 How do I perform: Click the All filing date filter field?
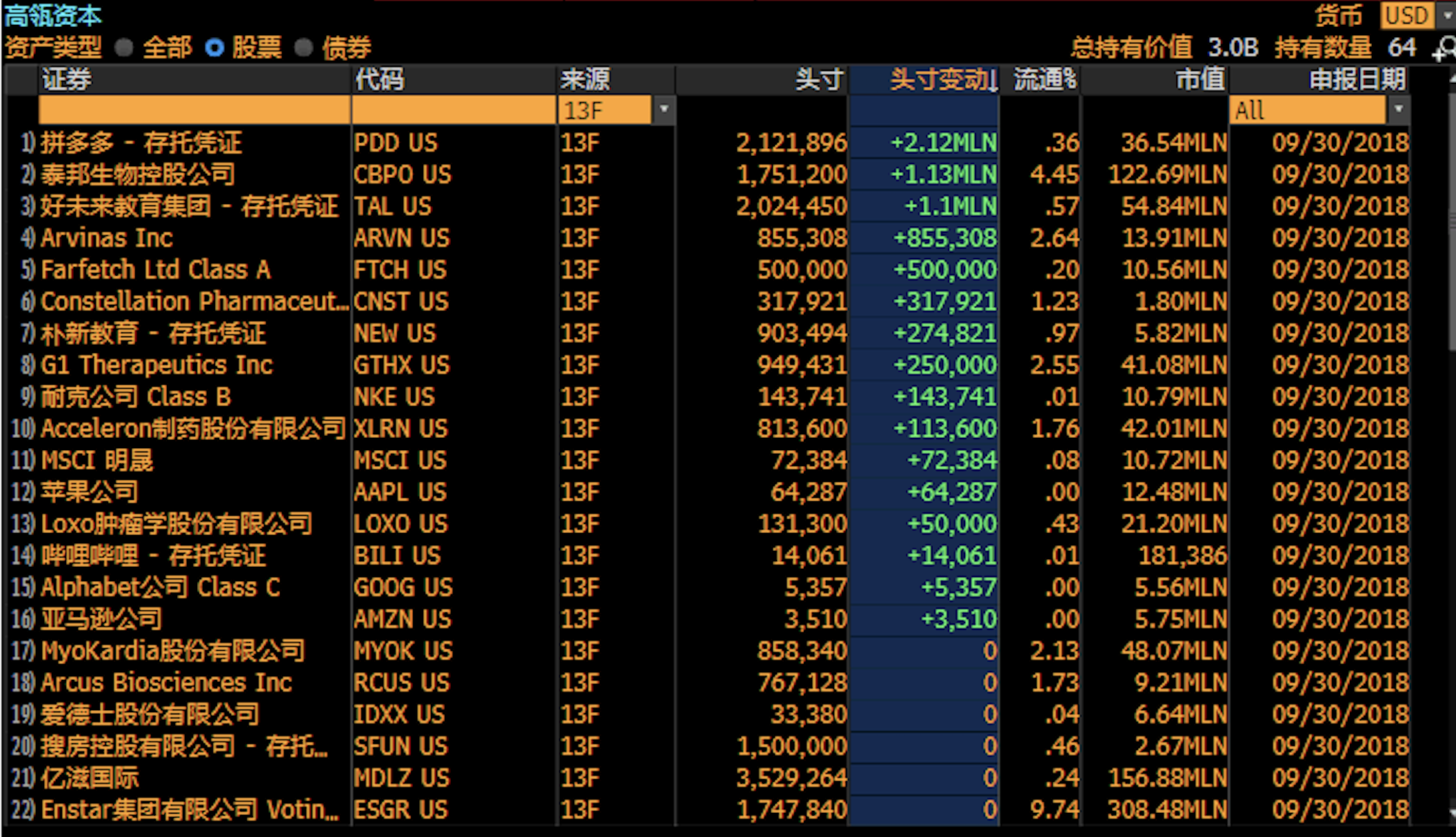point(1308,110)
